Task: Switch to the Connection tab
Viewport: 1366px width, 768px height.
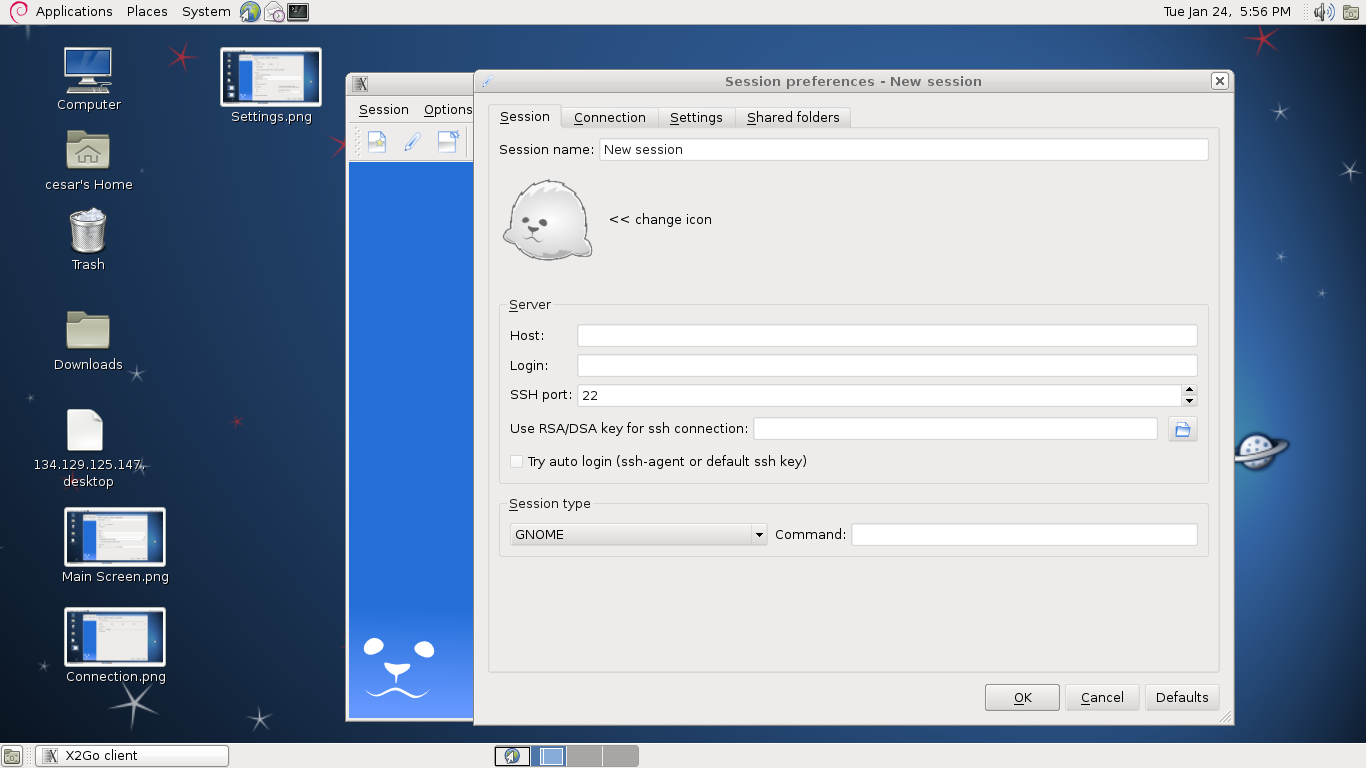Action: [609, 118]
